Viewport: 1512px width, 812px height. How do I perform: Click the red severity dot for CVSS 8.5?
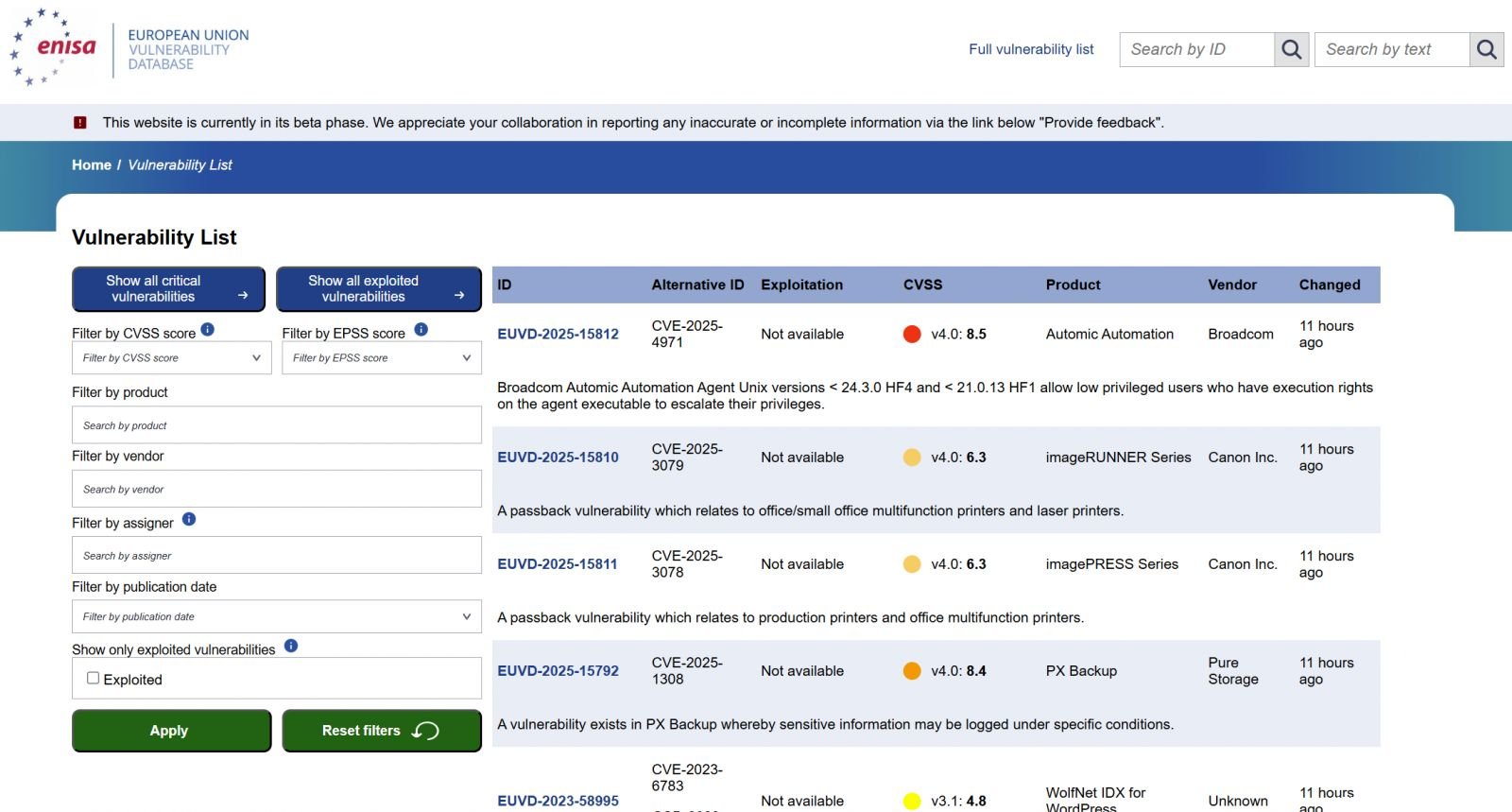(912, 334)
